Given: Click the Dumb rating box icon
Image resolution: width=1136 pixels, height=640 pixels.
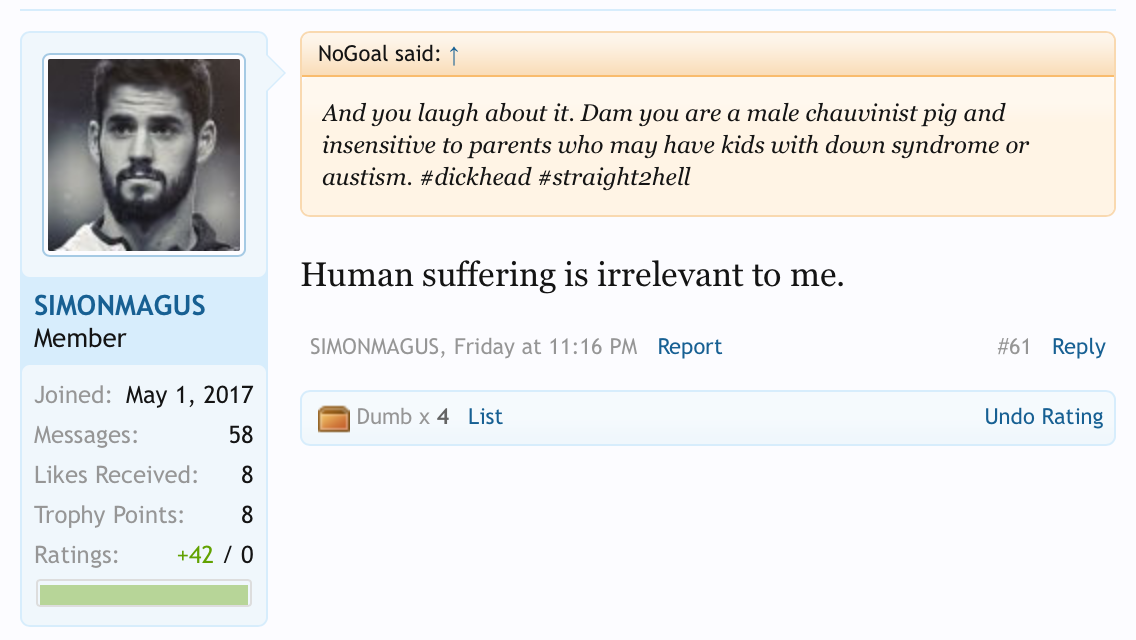Looking at the screenshot, I should (x=333, y=417).
